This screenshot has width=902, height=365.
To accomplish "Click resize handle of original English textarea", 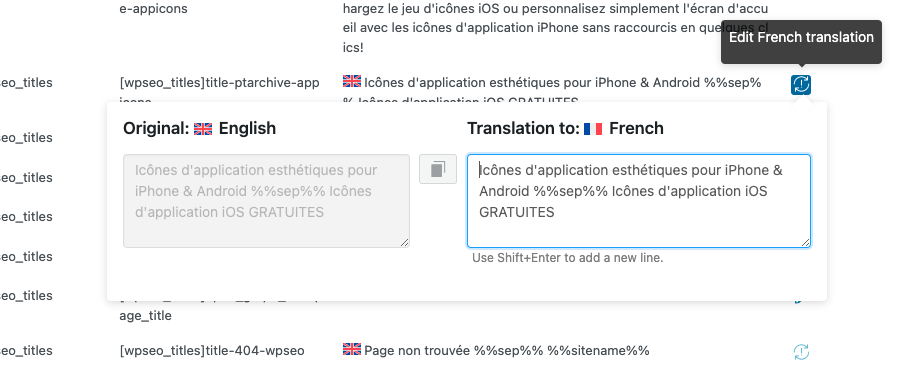I will [405, 243].
